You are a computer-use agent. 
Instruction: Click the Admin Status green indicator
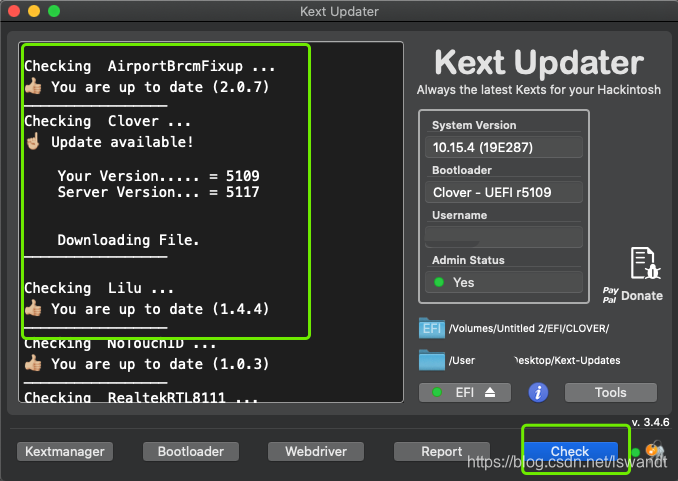[439, 282]
